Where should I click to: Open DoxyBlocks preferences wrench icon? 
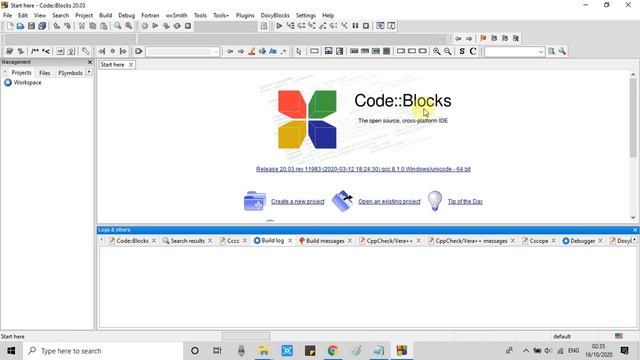(x=85, y=51)
